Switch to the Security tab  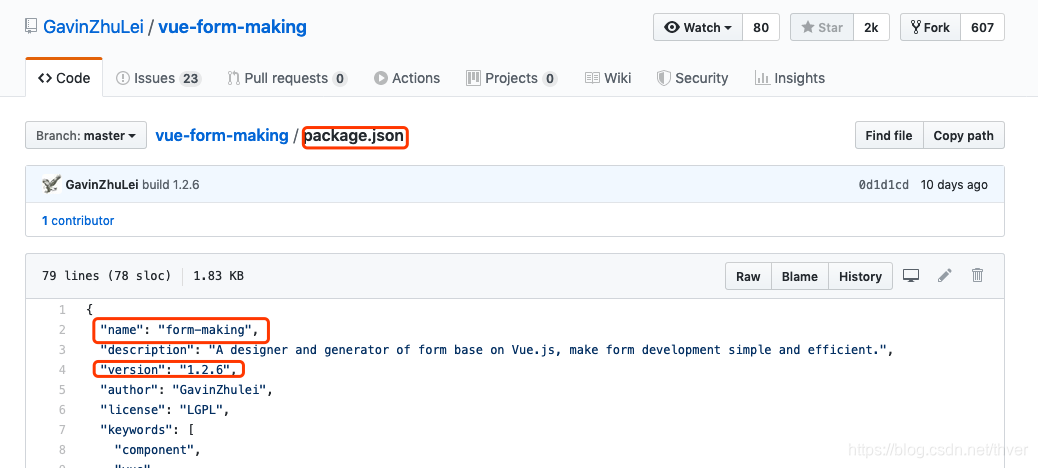[x=692, y=78]
